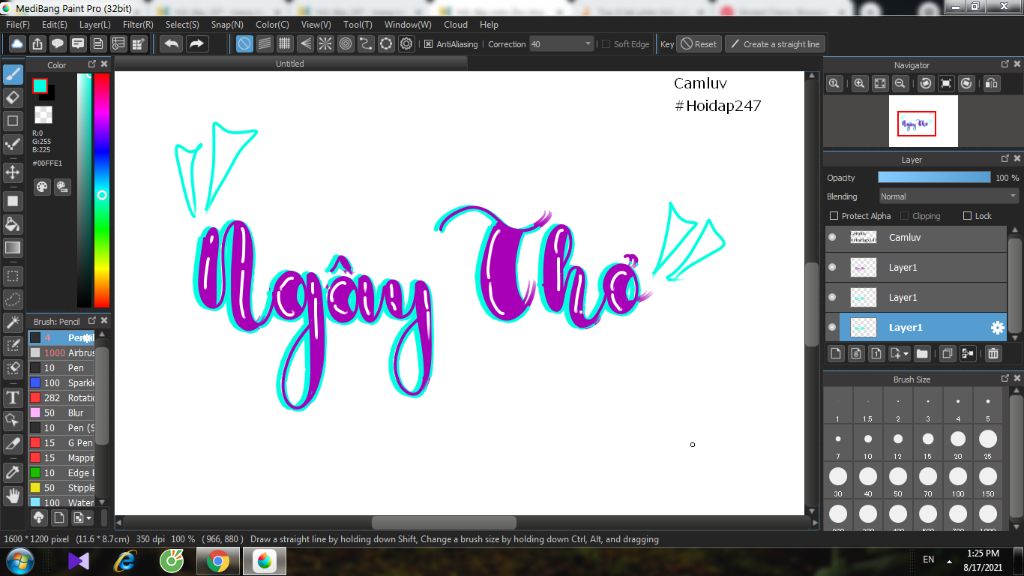This screenshot has height=576, width=1024.
Task: Enable concentric circle snap guide
Action: tap(345, 44)
